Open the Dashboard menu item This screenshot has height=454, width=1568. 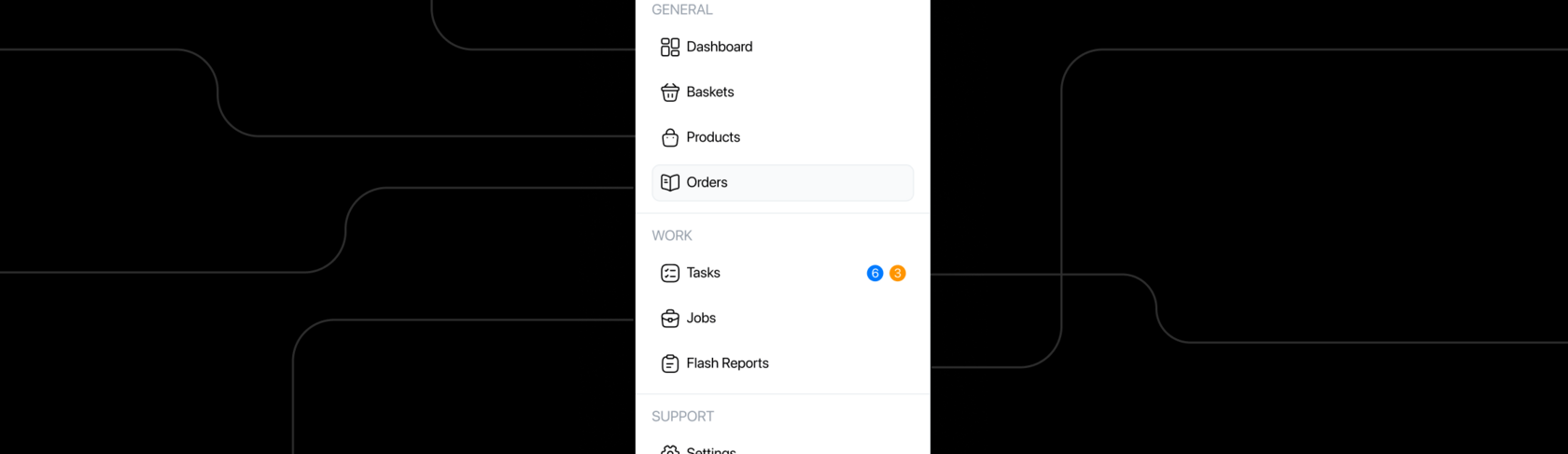tap(782, 47)
